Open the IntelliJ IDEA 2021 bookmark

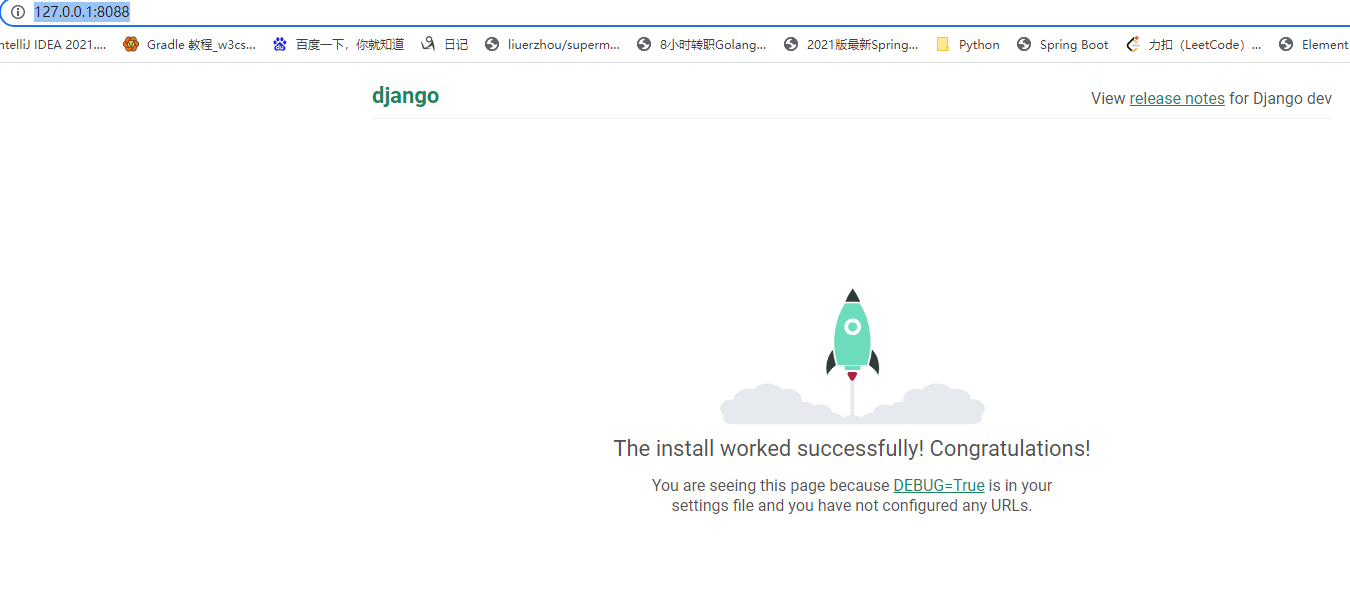tap(53, 44)
